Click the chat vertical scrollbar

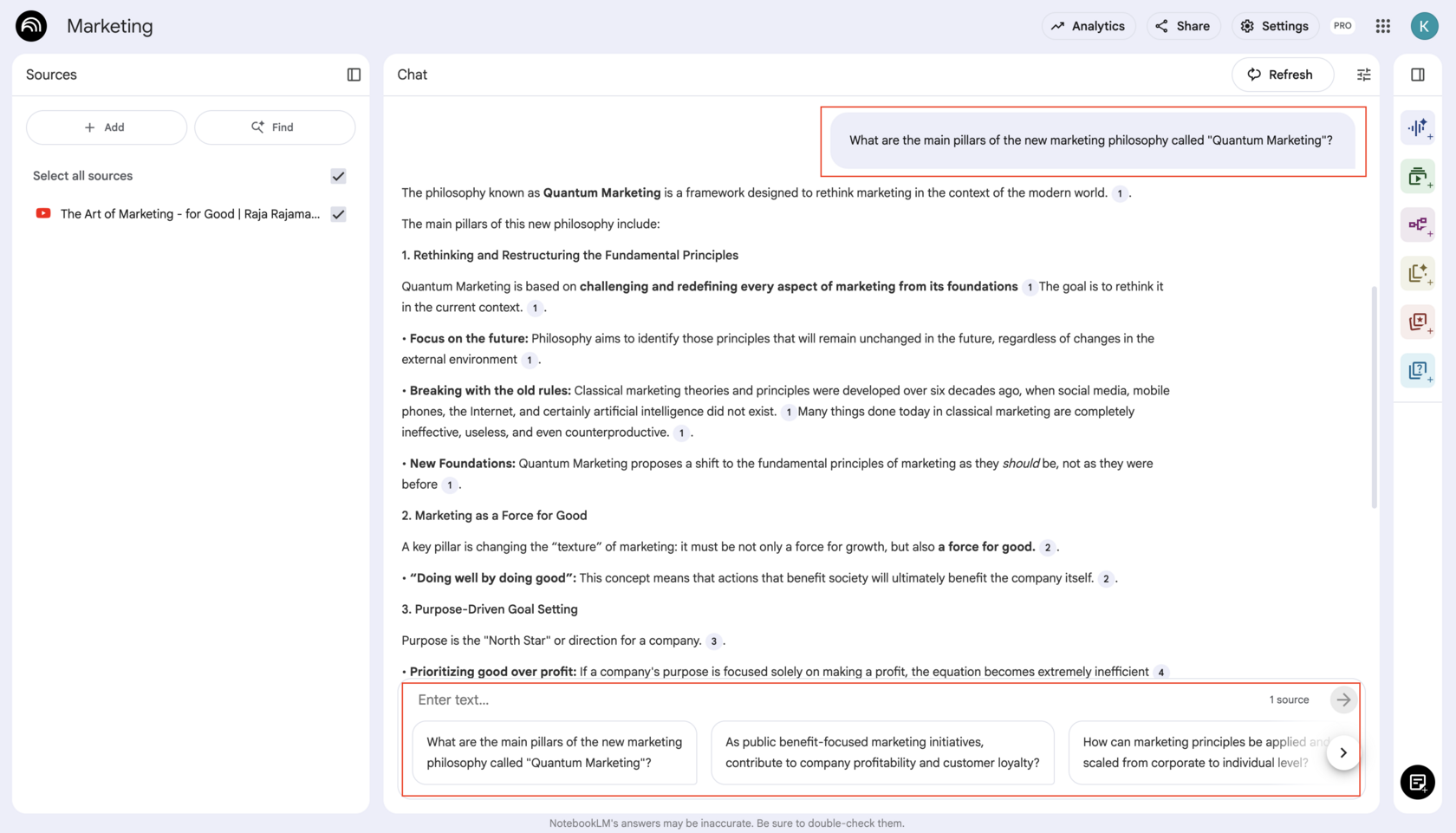point(1375,397)
